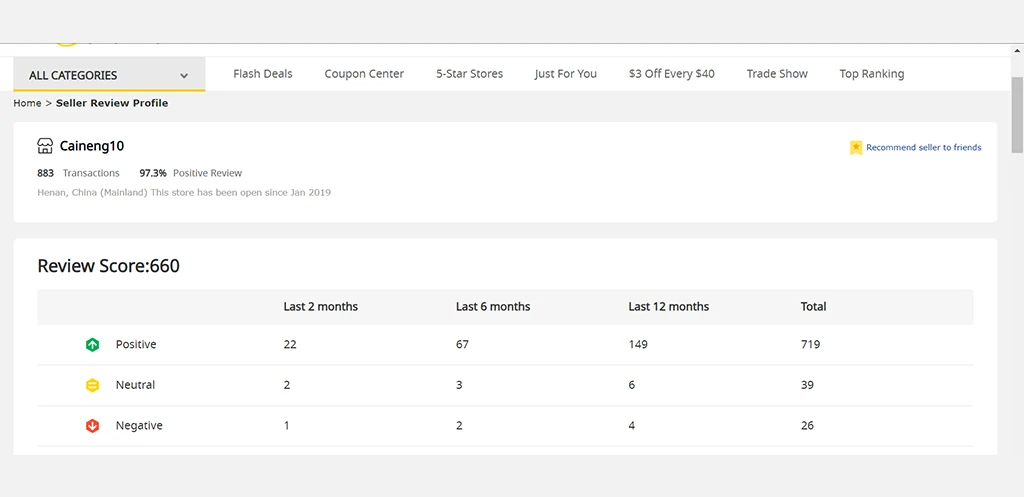Click Positive count 22 for last 2 months
The height and width of the screenshot is (497, 1024).
[290, 344]
